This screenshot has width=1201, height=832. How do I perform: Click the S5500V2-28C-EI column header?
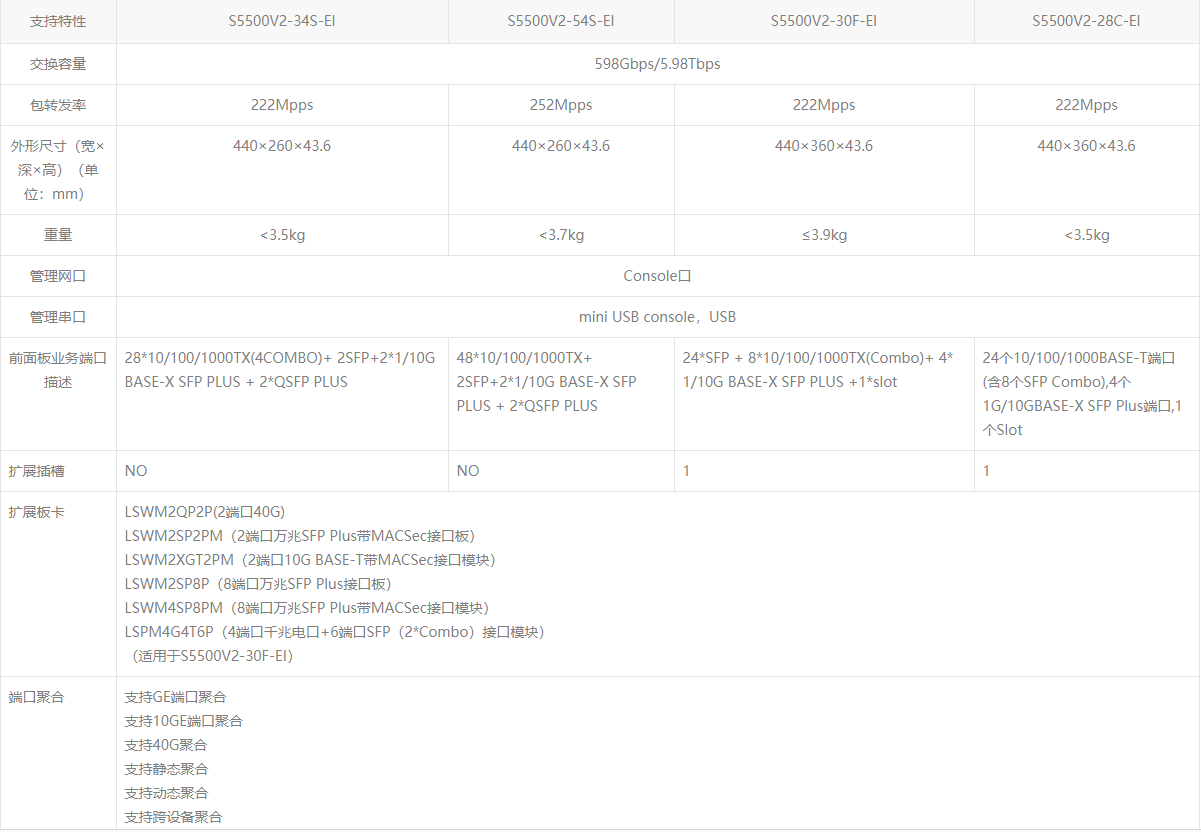coord(1086,21)
